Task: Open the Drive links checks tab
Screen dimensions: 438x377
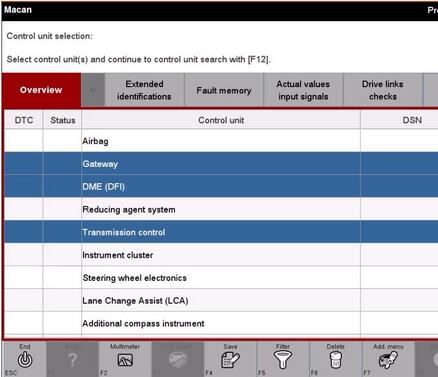Action: point(383,90)
